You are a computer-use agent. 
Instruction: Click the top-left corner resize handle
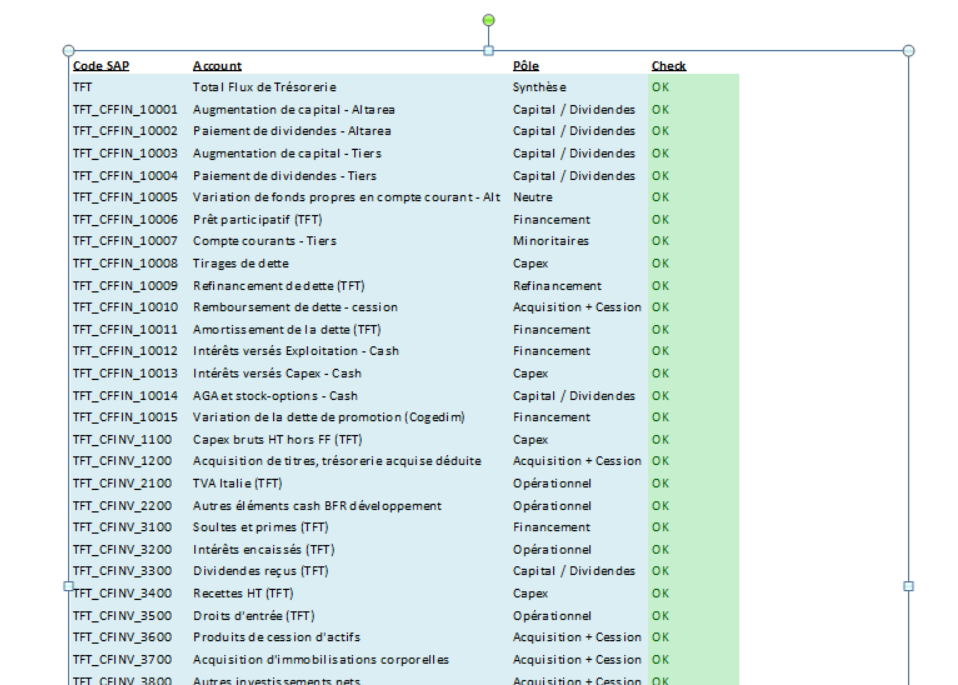[x=68, y=50]
